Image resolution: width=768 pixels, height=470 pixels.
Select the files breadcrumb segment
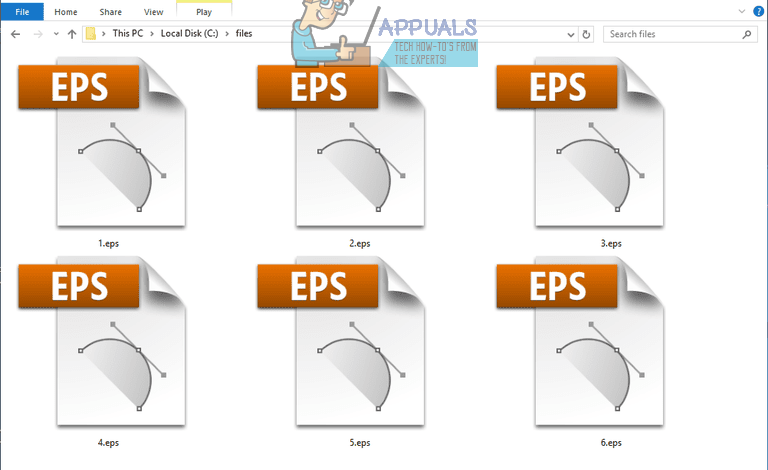[x=244, y=33]
